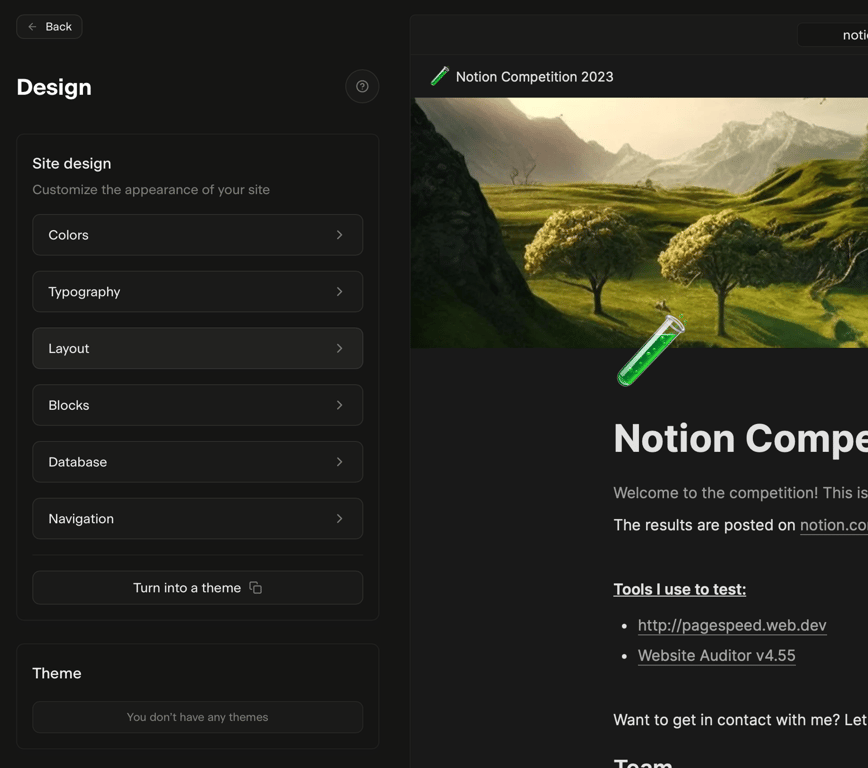Follow the notion.co link in results line
Viewport: 868px width, 768px height.
coord(834,525)
